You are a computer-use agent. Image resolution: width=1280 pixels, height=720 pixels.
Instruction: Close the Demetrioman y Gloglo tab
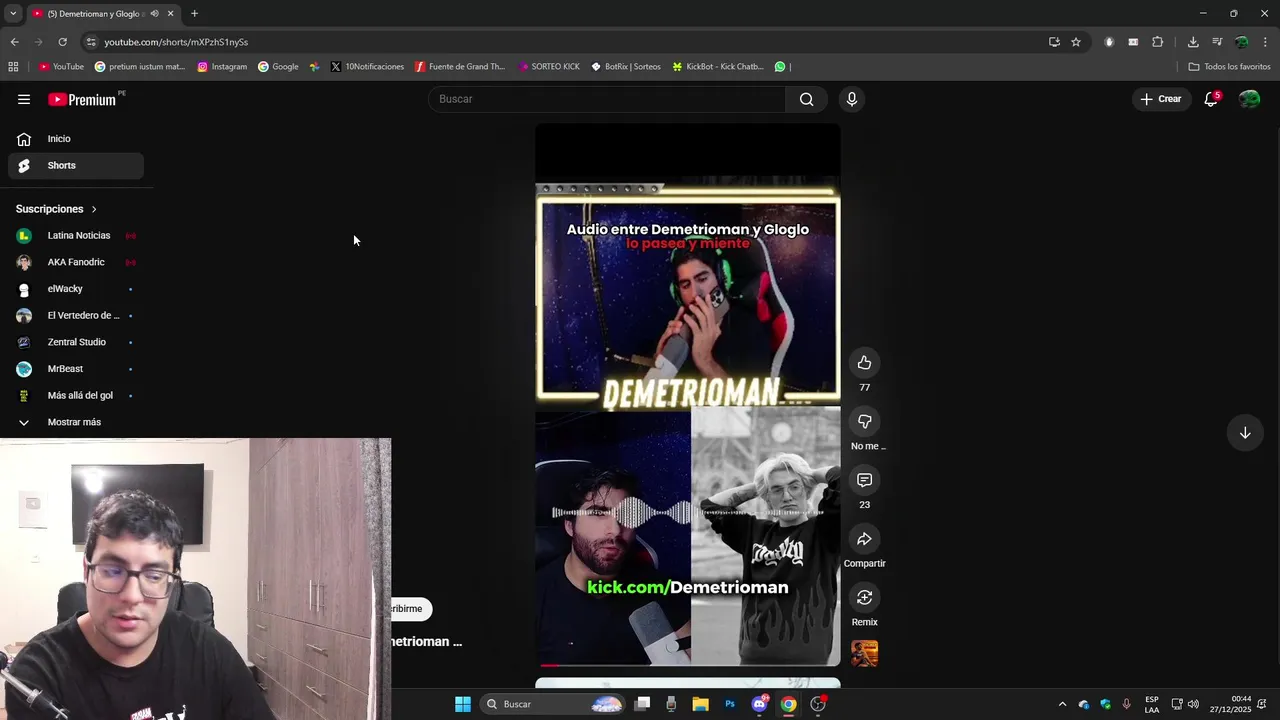[x=170, y=14]
